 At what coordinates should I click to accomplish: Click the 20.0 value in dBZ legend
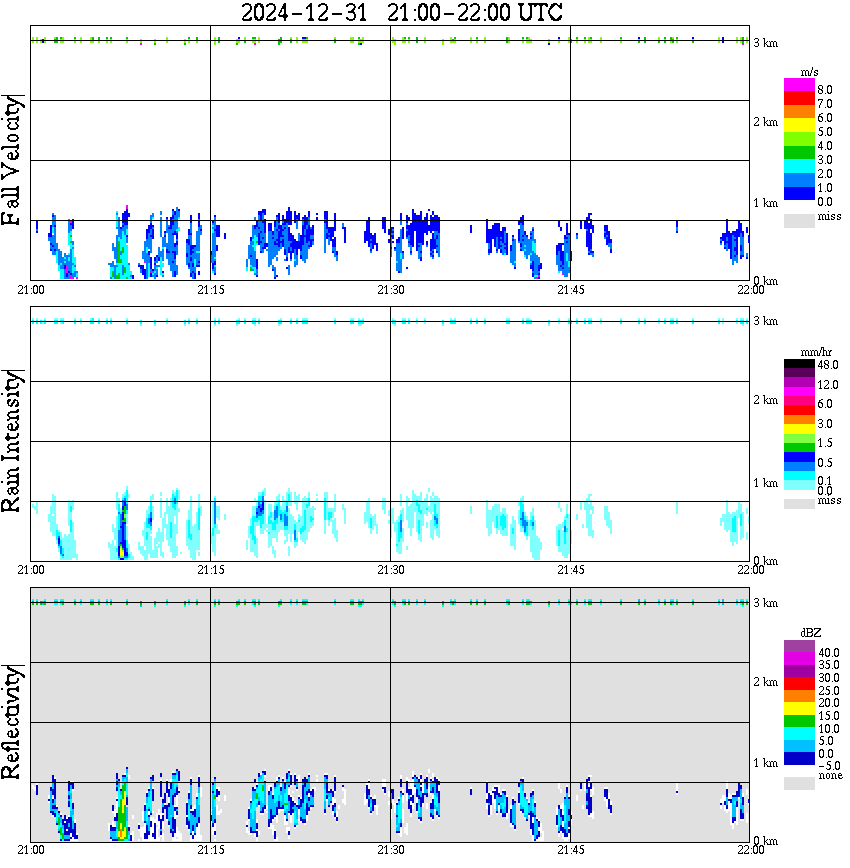tap(829, 703)
